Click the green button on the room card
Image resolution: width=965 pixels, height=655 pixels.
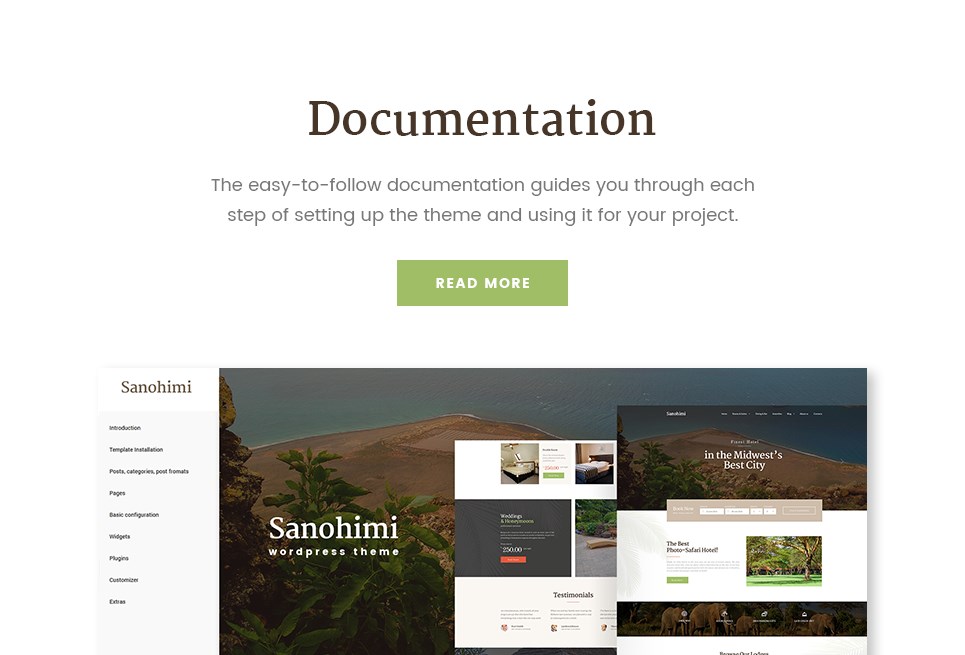[553, 475]
